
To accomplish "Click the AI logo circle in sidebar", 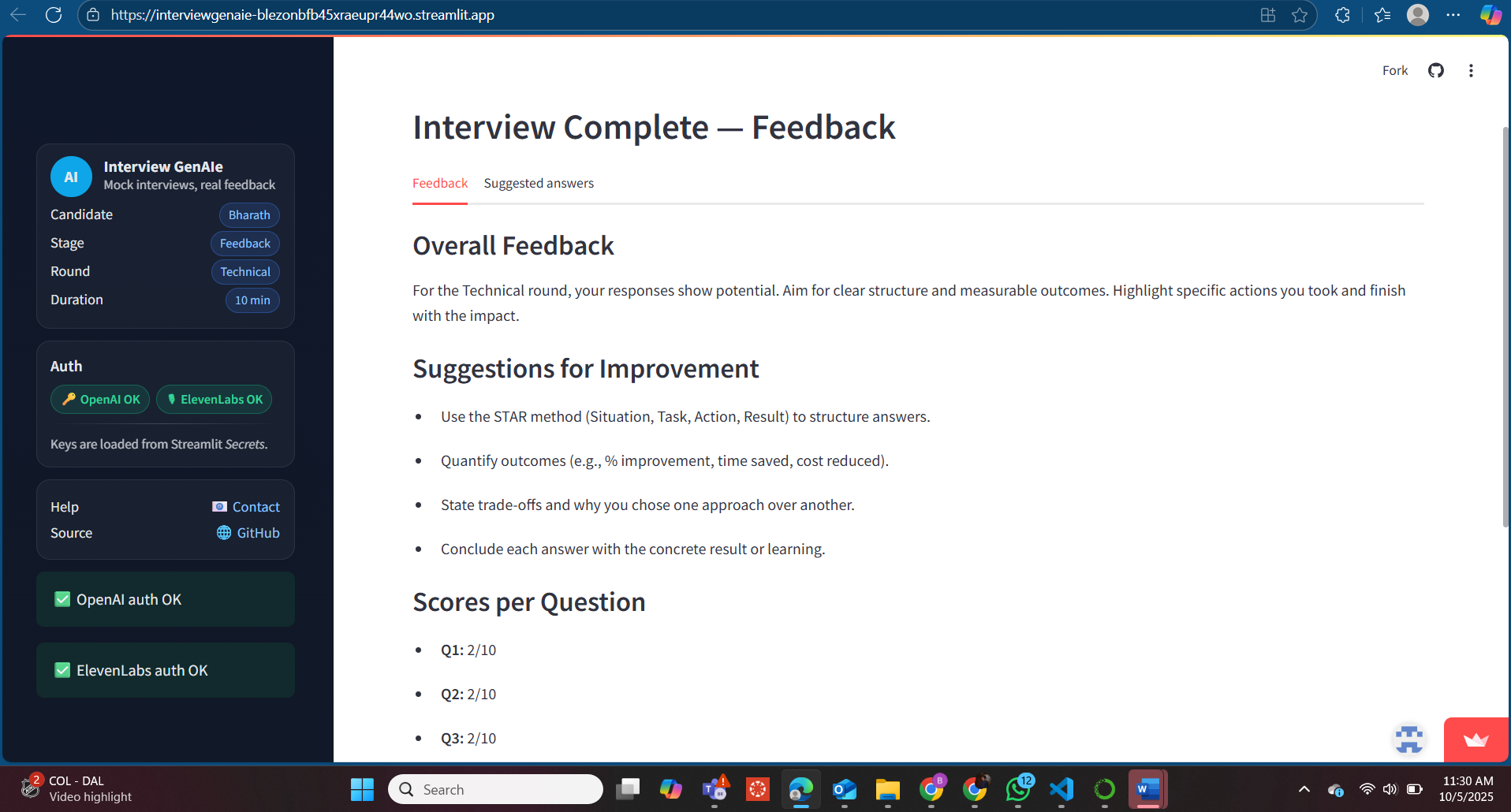I will (71, 177).
